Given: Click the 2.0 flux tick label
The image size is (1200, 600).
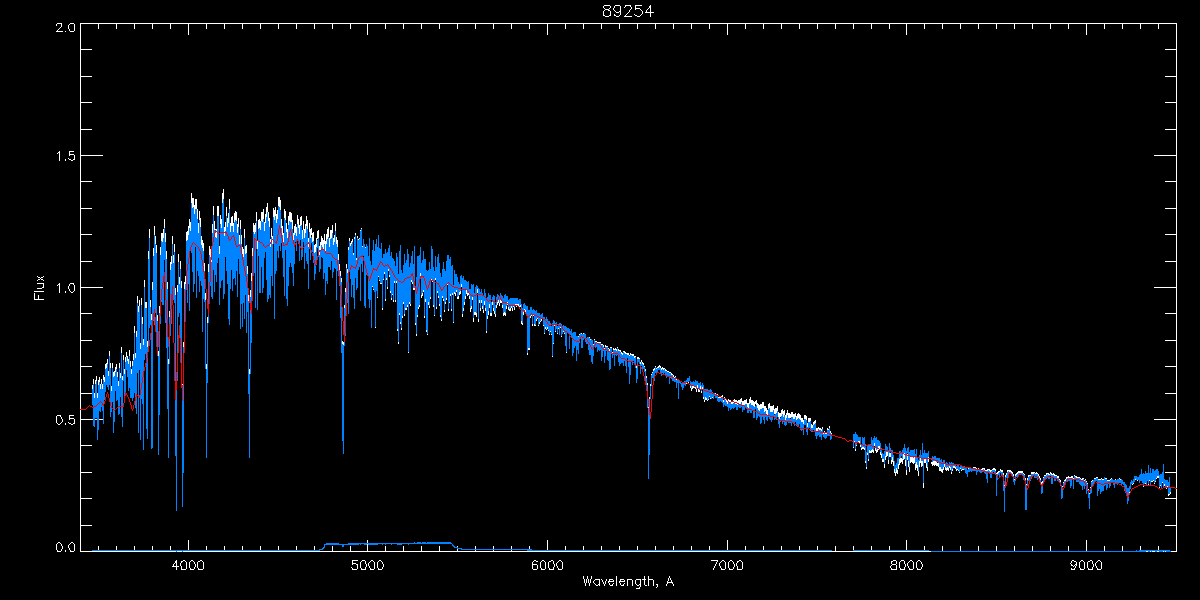Looking at the screenshot, I should [65, 28].
